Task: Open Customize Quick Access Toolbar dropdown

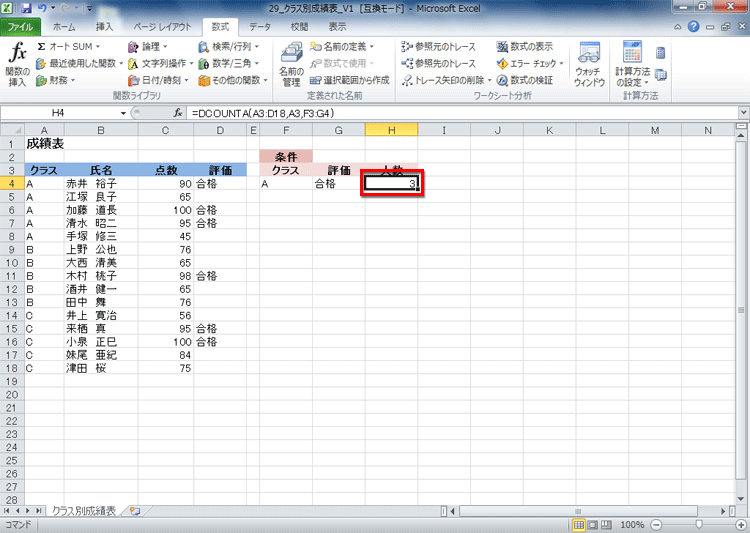Action: (90, 8)
